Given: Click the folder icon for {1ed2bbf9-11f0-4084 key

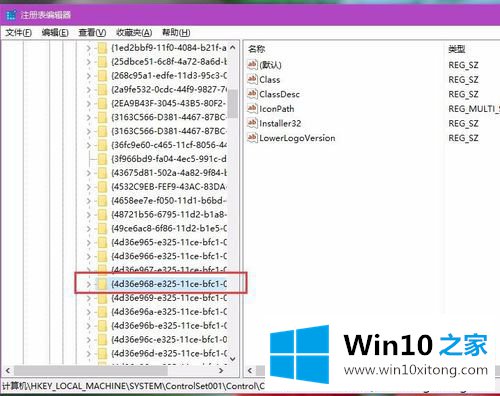Looking at the screenshot, I should (x=102, y=48).
